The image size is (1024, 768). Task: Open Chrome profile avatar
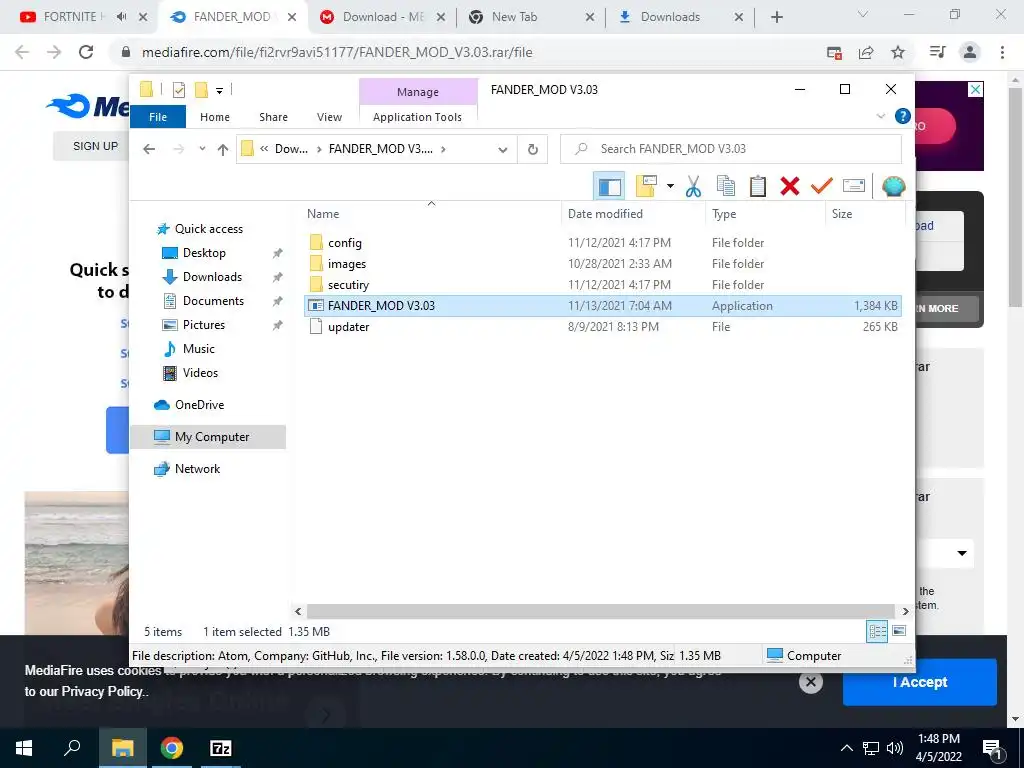tap(970, 52)
